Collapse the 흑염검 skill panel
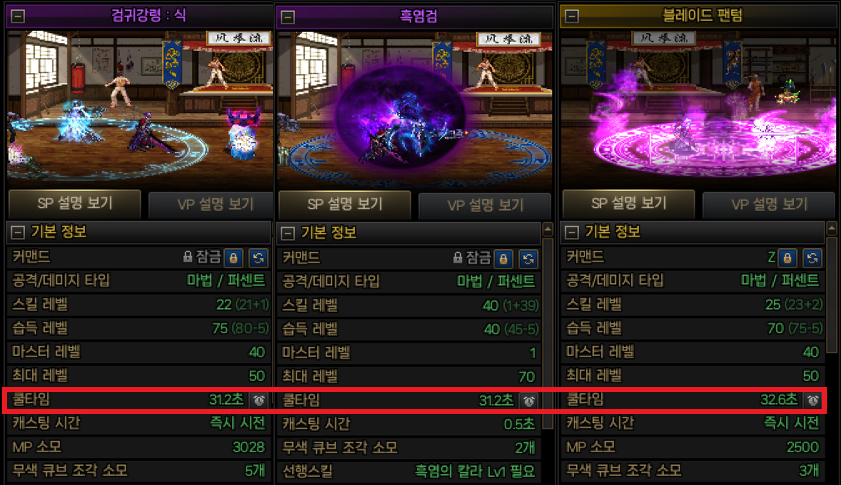Screen dimensions: 841x485 tap(288, 17)
